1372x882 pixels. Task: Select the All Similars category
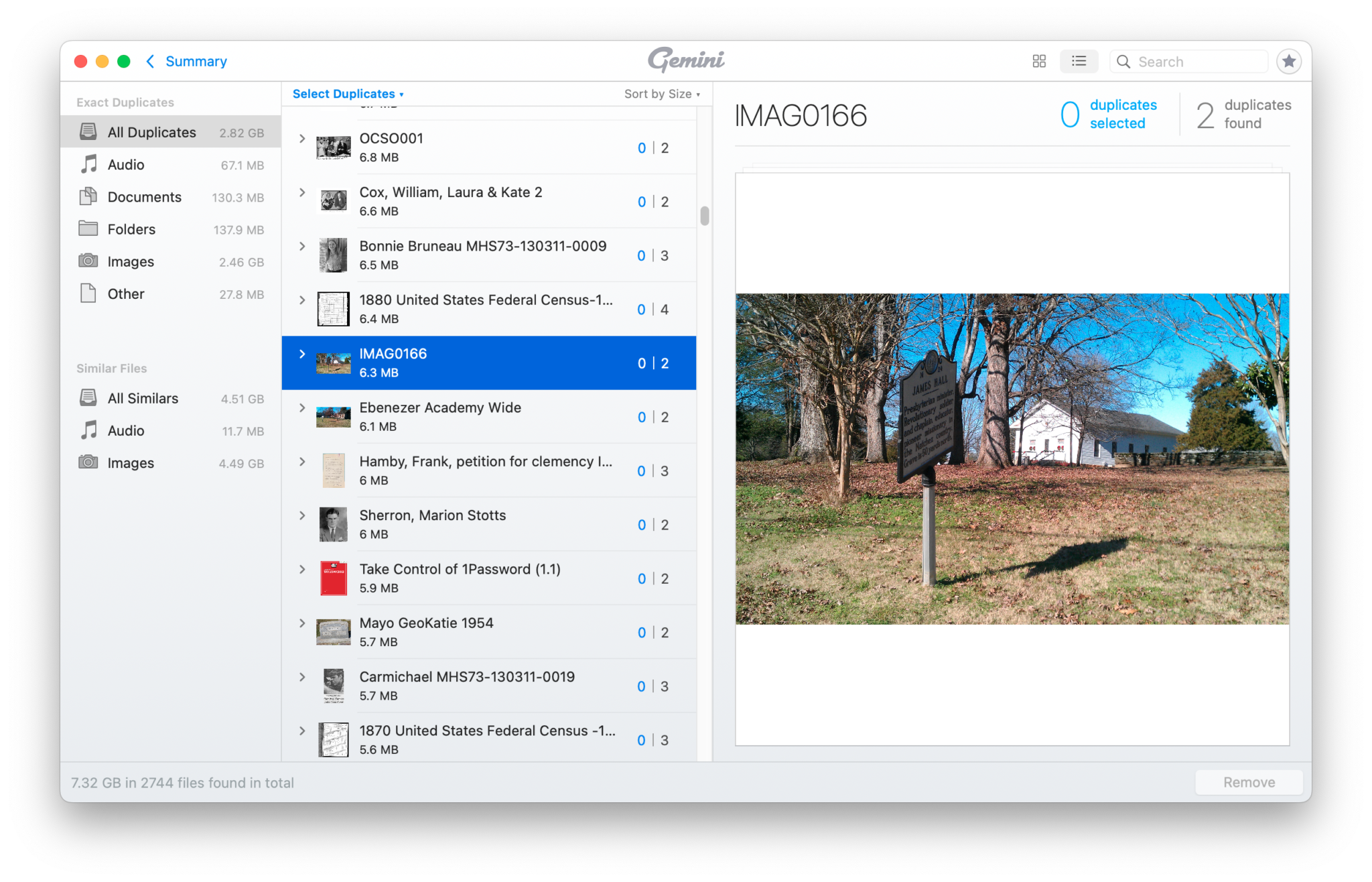tap(143, 397)
